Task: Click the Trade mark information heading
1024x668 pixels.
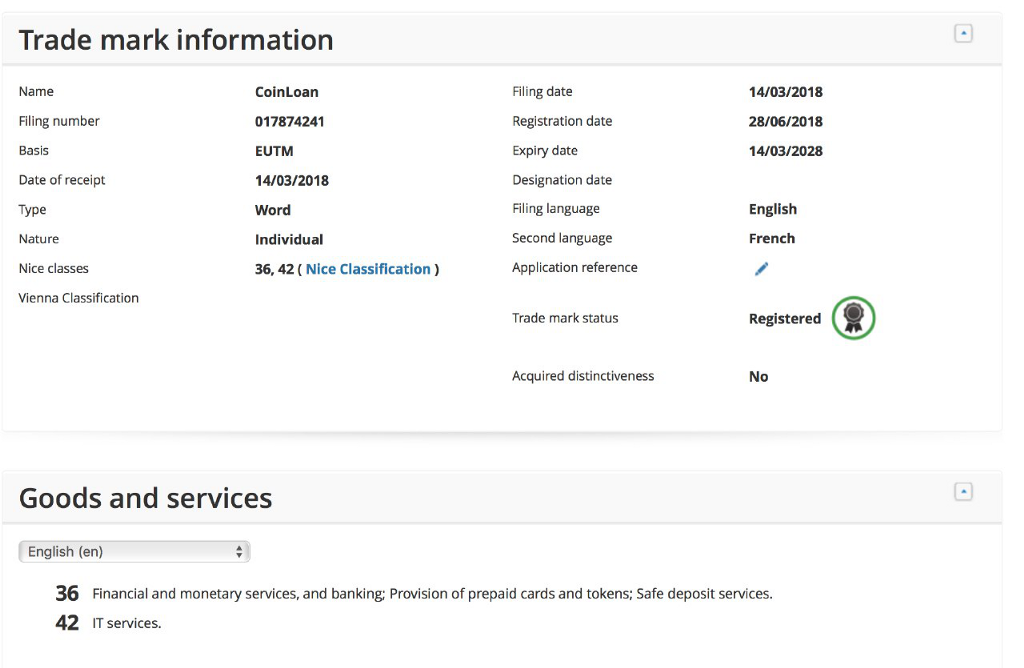Action: [x=176, y=40]
